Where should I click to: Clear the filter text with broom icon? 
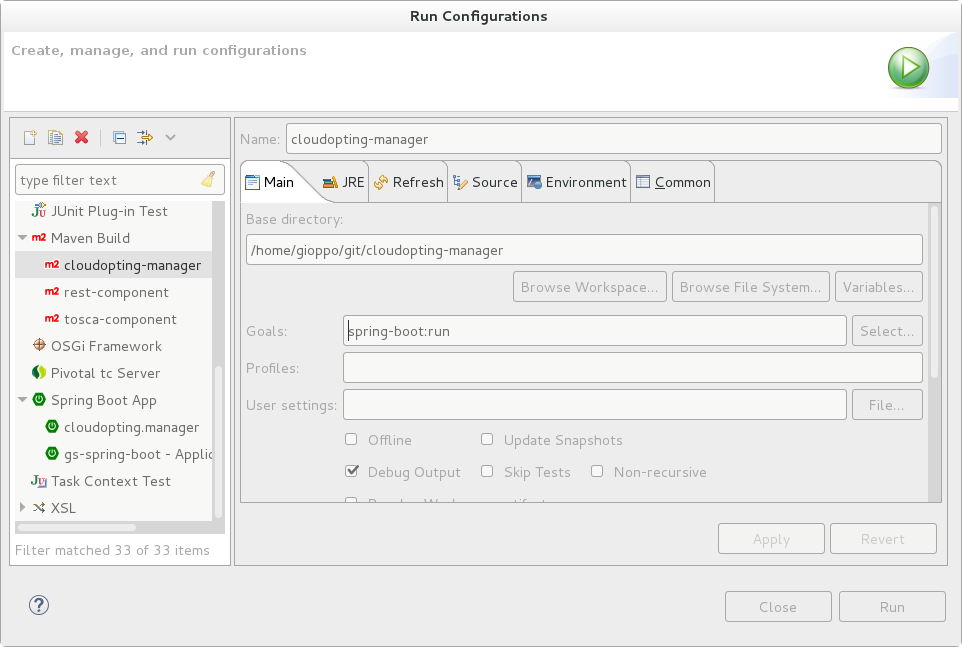click(x=209, y=180)
